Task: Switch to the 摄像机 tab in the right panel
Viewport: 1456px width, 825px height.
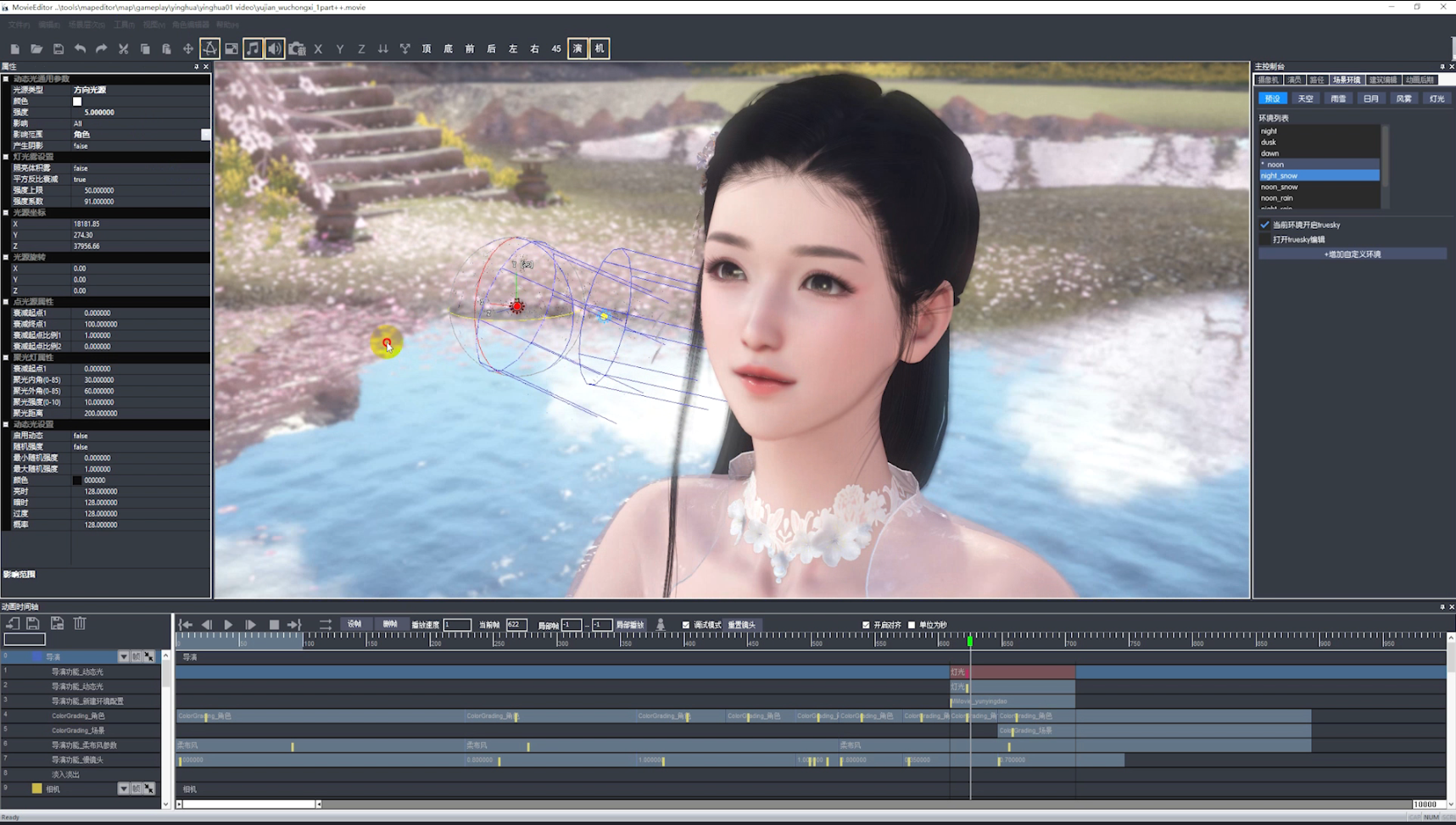Action: click(1269, 80)
